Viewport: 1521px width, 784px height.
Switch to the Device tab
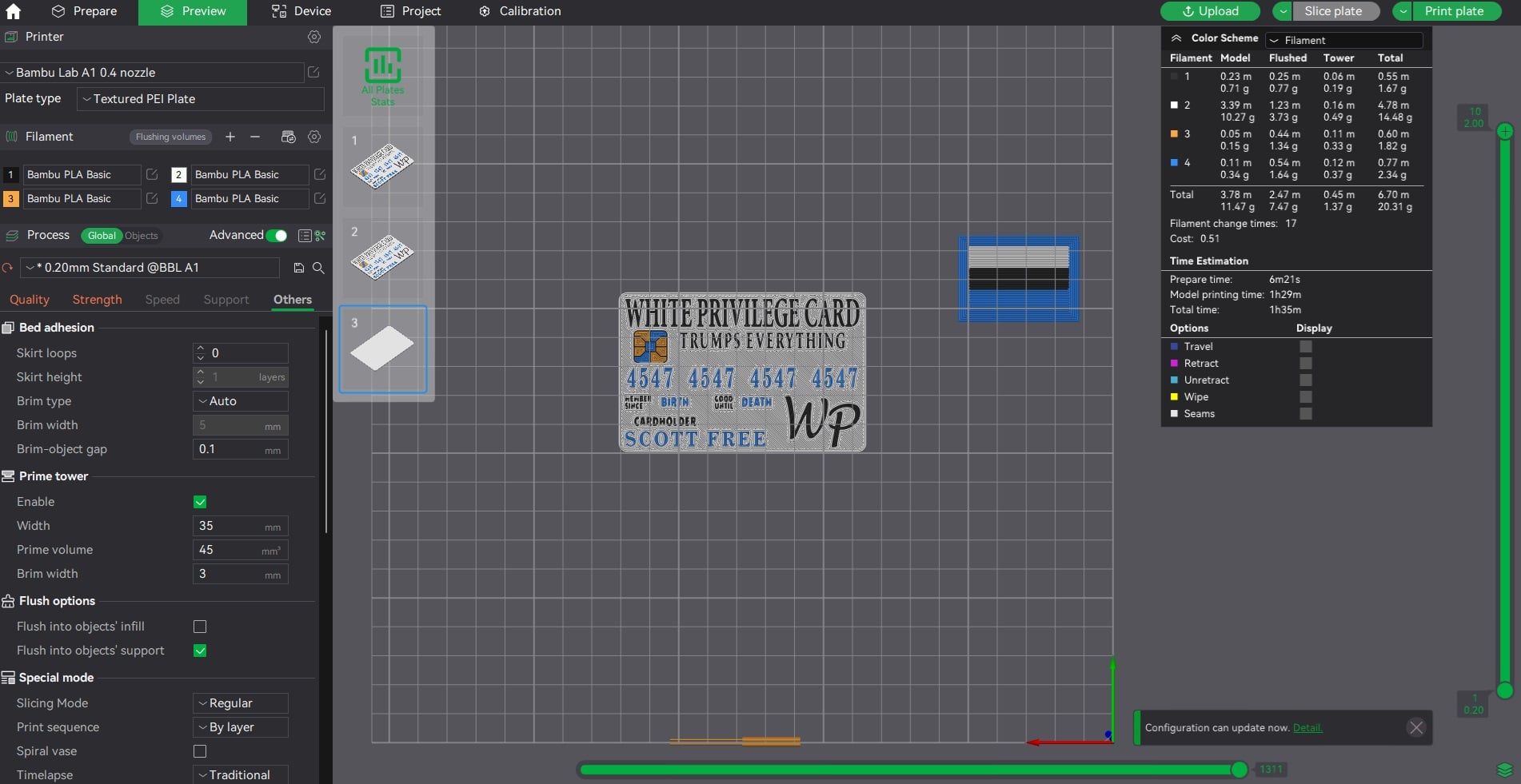coord(301,11)
